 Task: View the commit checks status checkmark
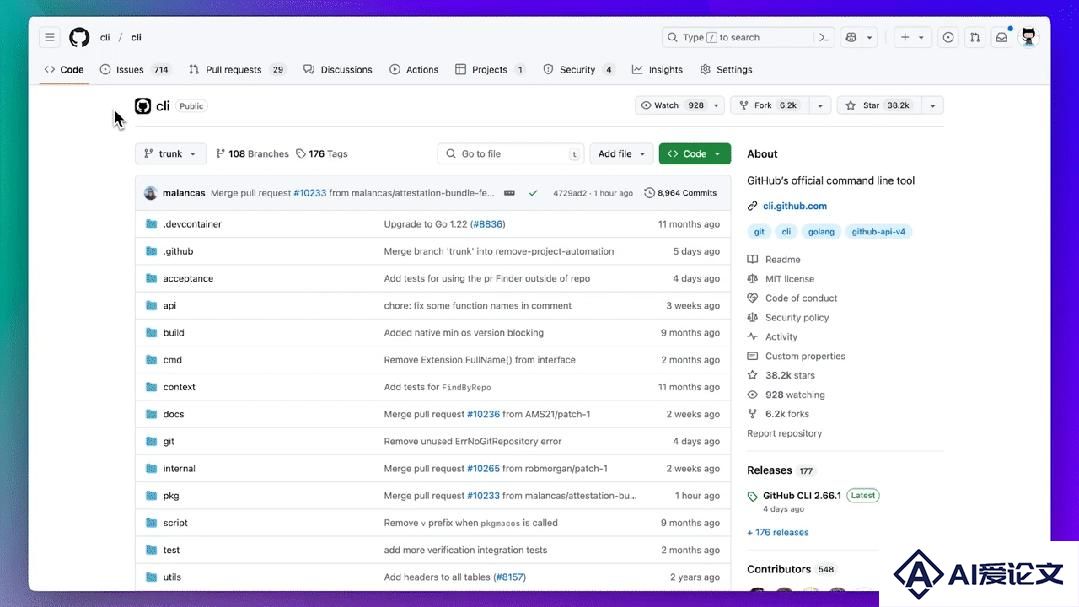(533, 193)
